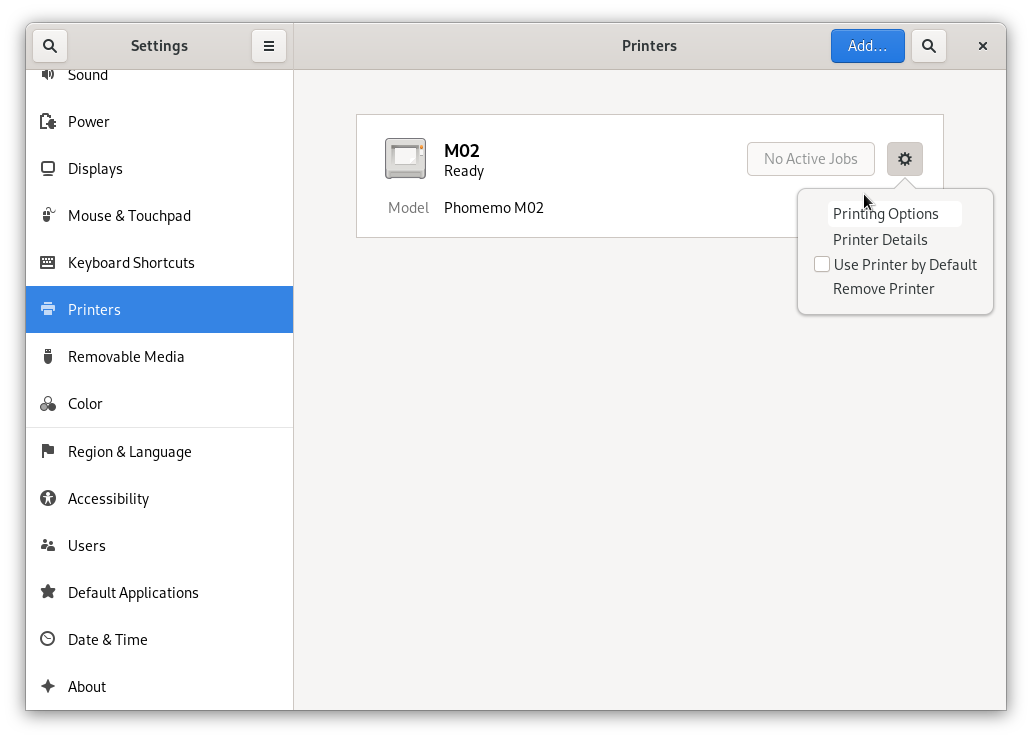Click the Removable Media USB icon

coord(47,357)
